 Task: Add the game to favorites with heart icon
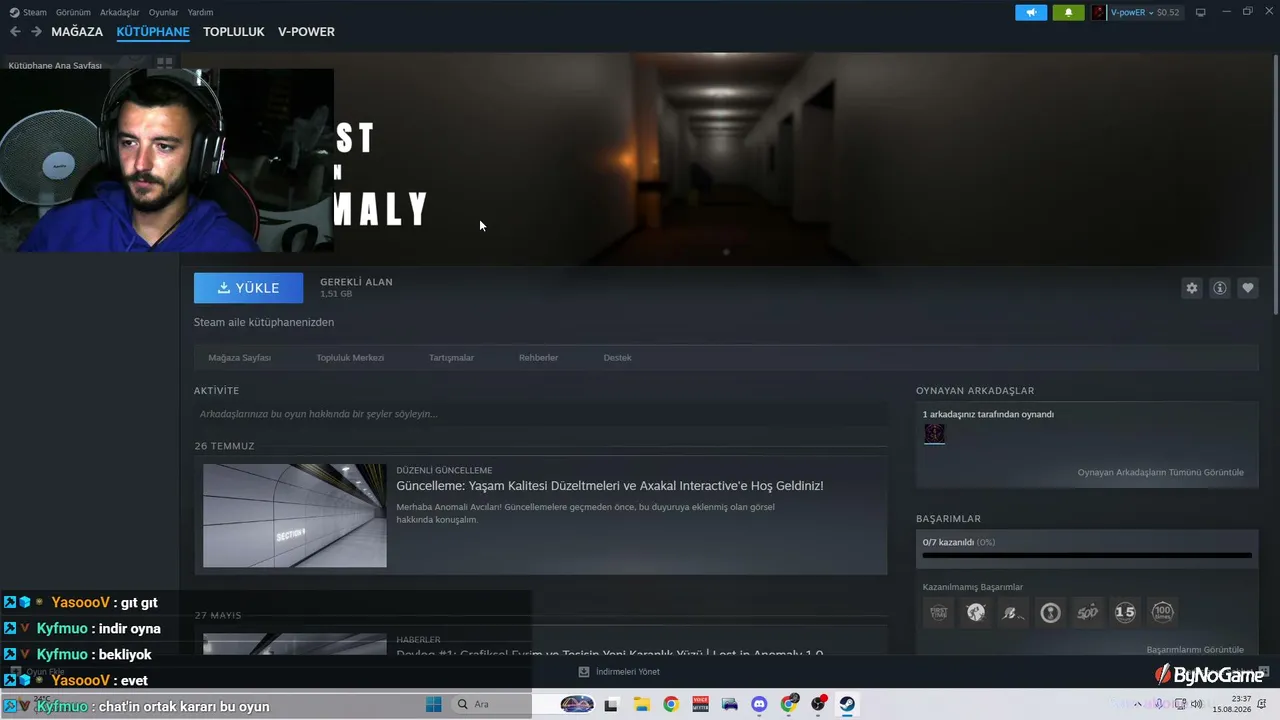[1248, 288]
